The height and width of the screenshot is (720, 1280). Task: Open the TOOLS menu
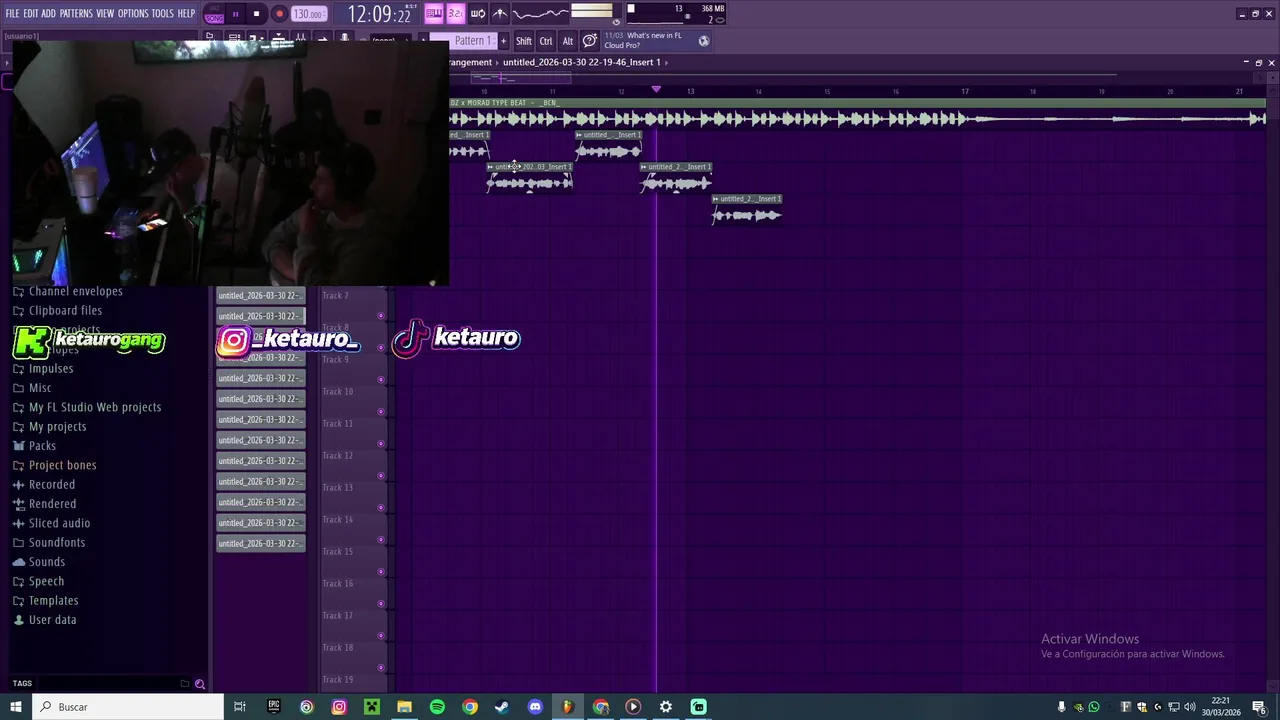click(x=163, y=13)
